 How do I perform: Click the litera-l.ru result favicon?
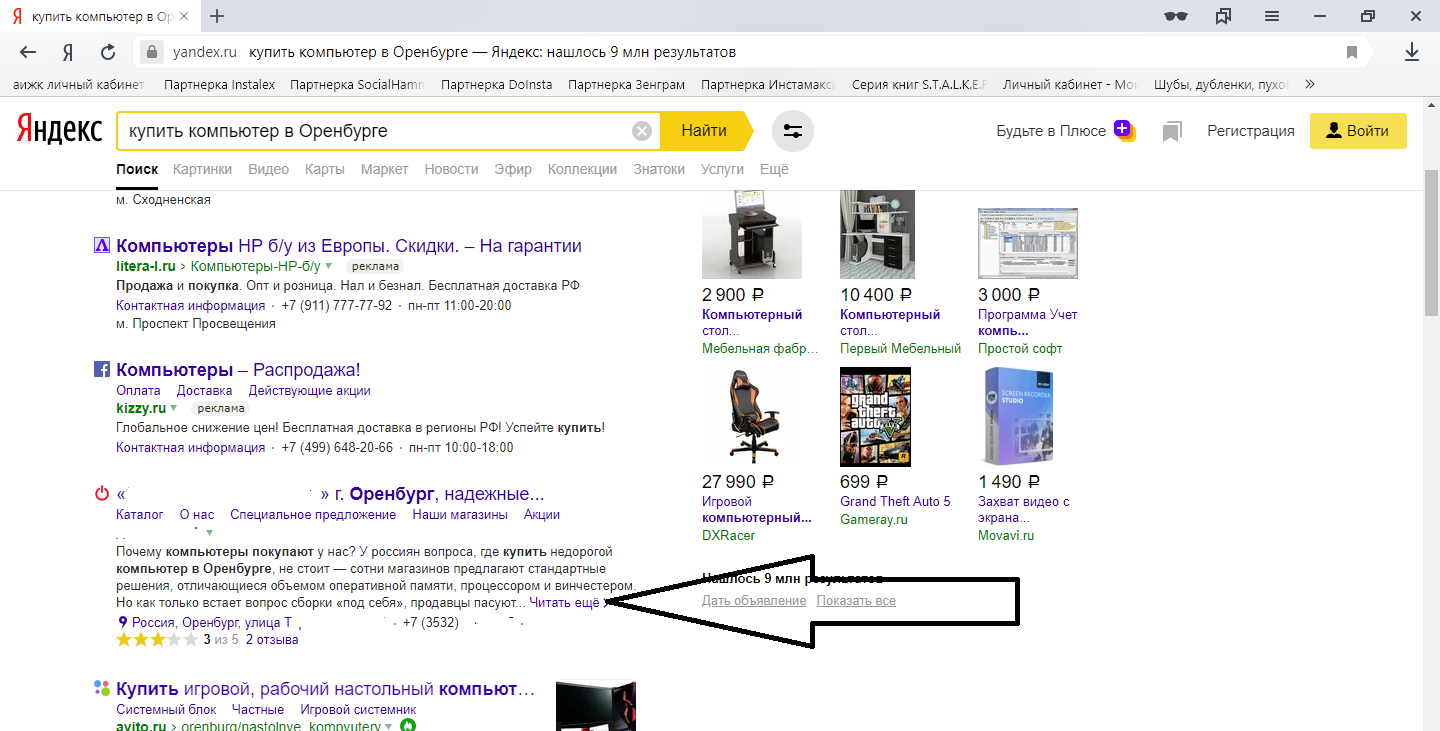[101, 246]
